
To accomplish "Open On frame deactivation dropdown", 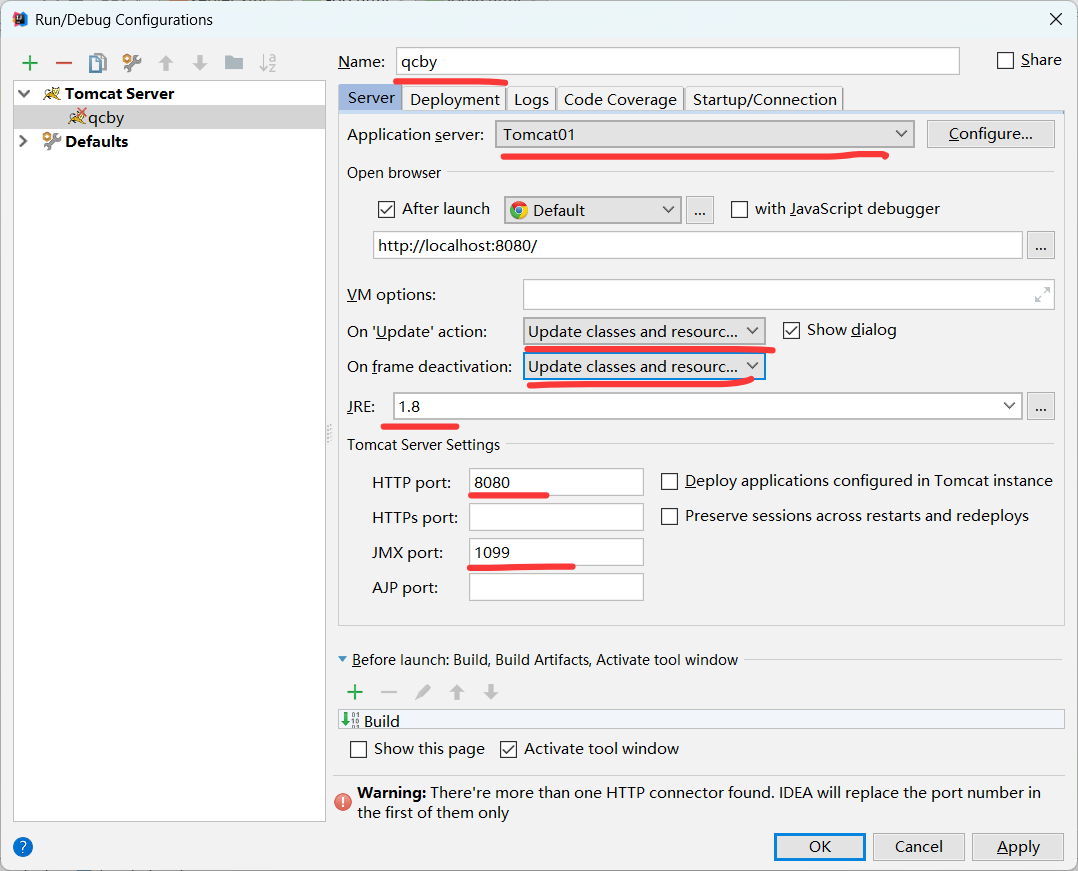I will click(644, 366).
